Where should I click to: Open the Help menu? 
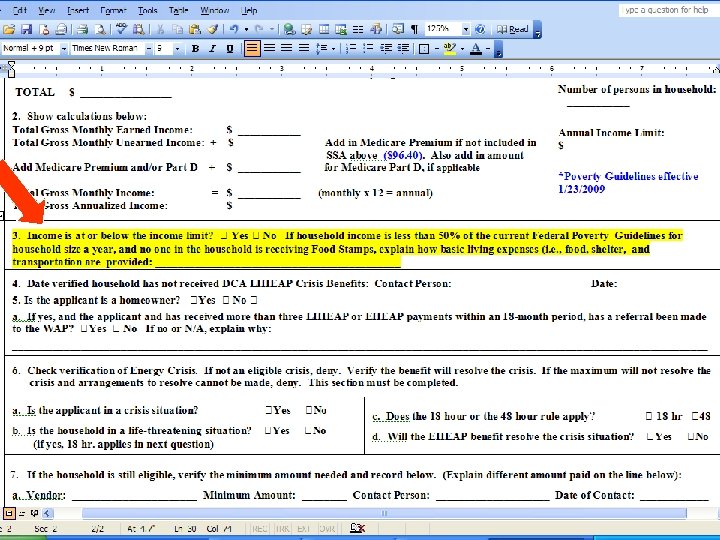point(249,10)
